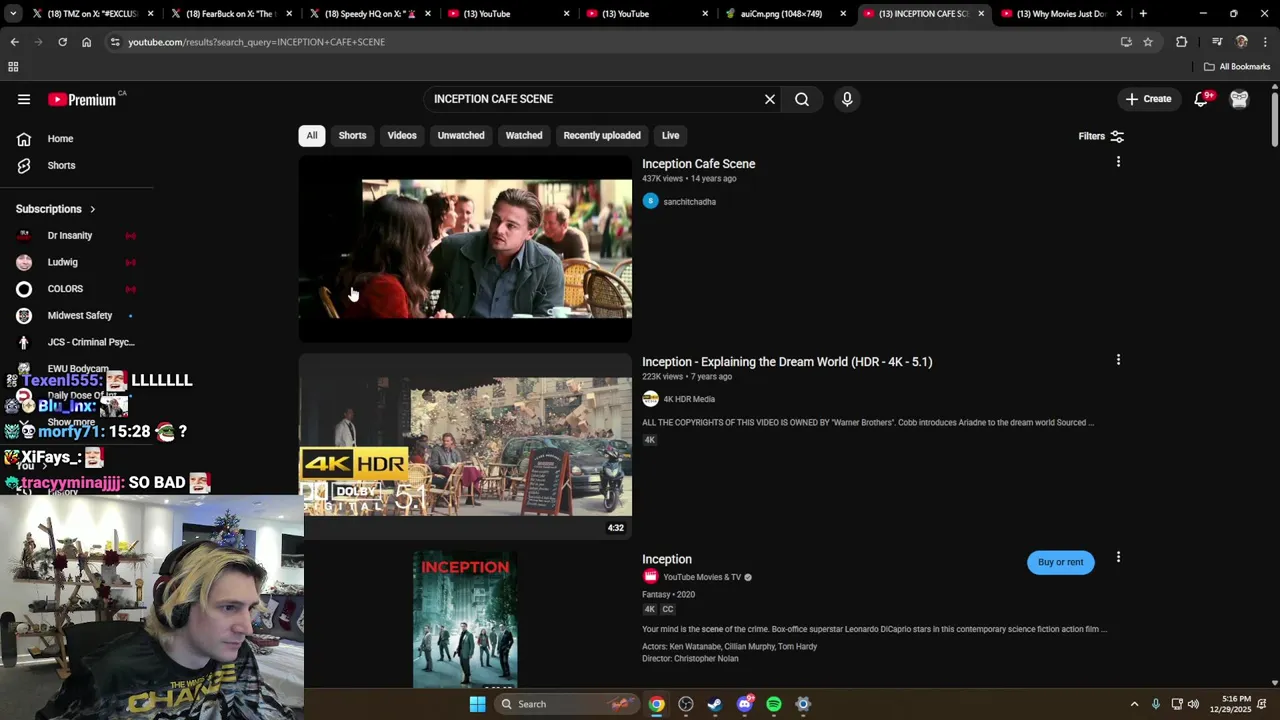The image size is (1280, 720).
Task: Open sanchitchadha channel avatar
Action: [650, 201]
